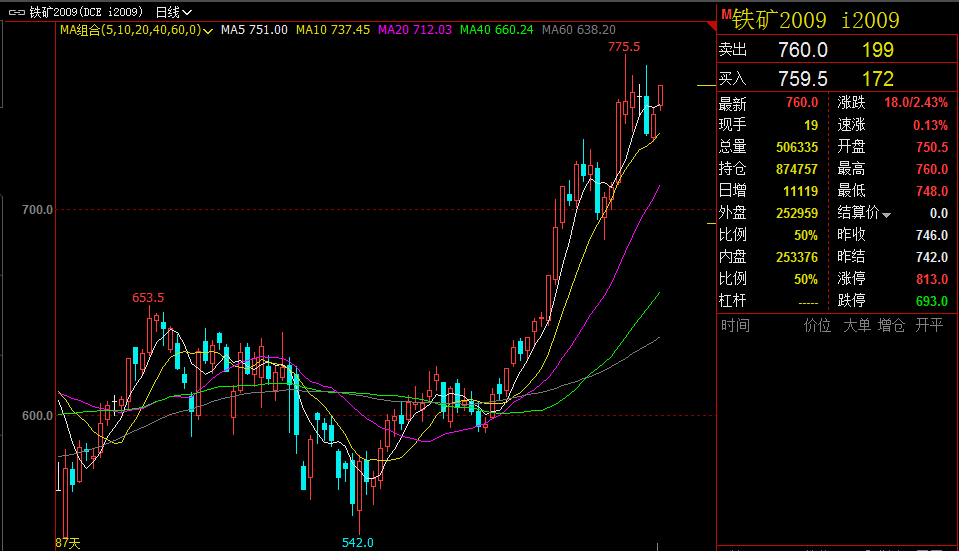Click the 涨跌 value 18.0/2.43%
The image size is (959, 551).
(916, 103)
